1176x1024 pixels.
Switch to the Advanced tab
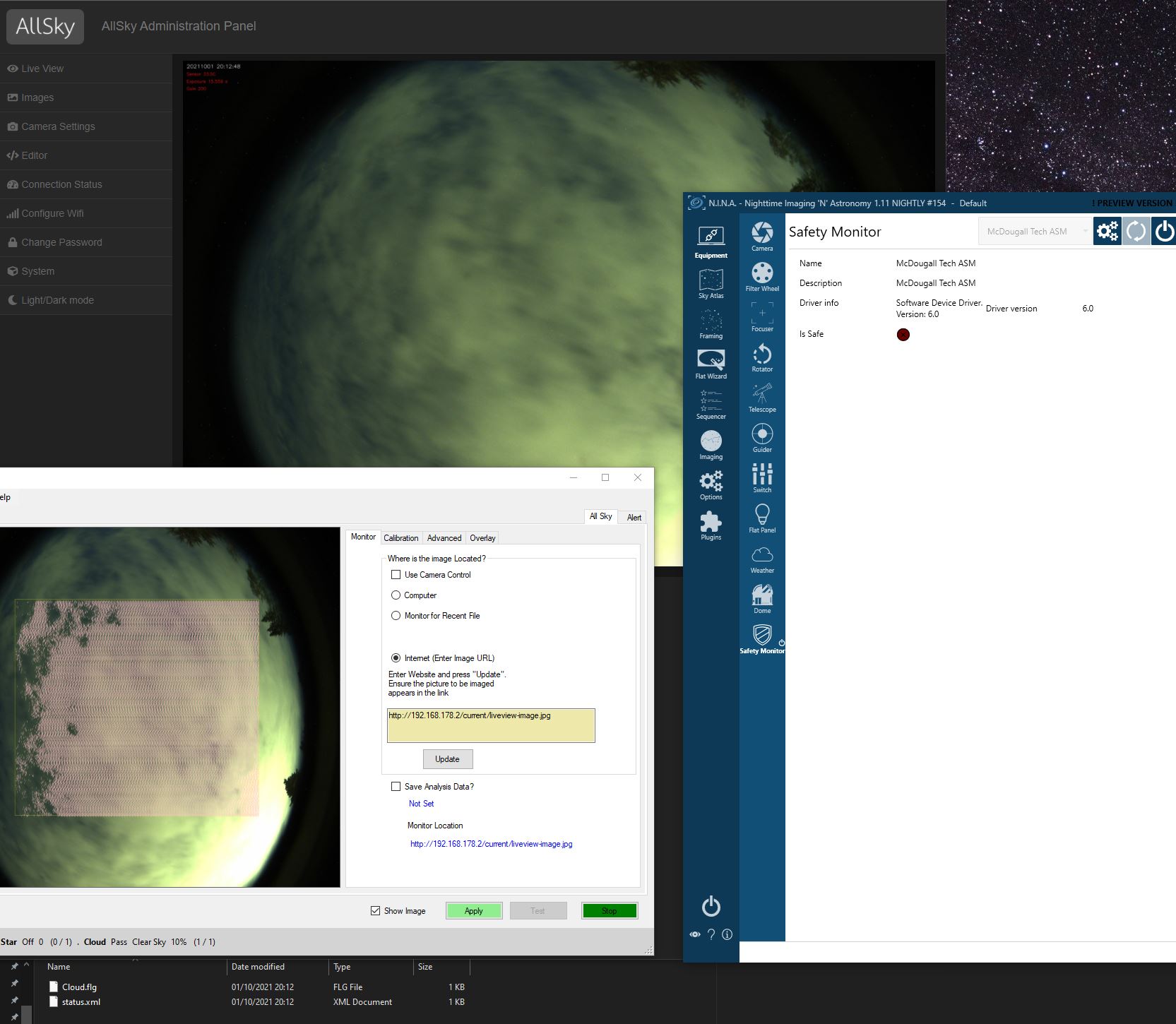444,538
